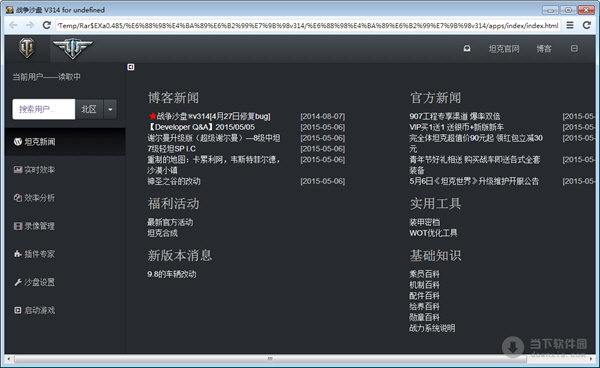
Task: Click the 勋章百科 link
Action: pos(425,317)
